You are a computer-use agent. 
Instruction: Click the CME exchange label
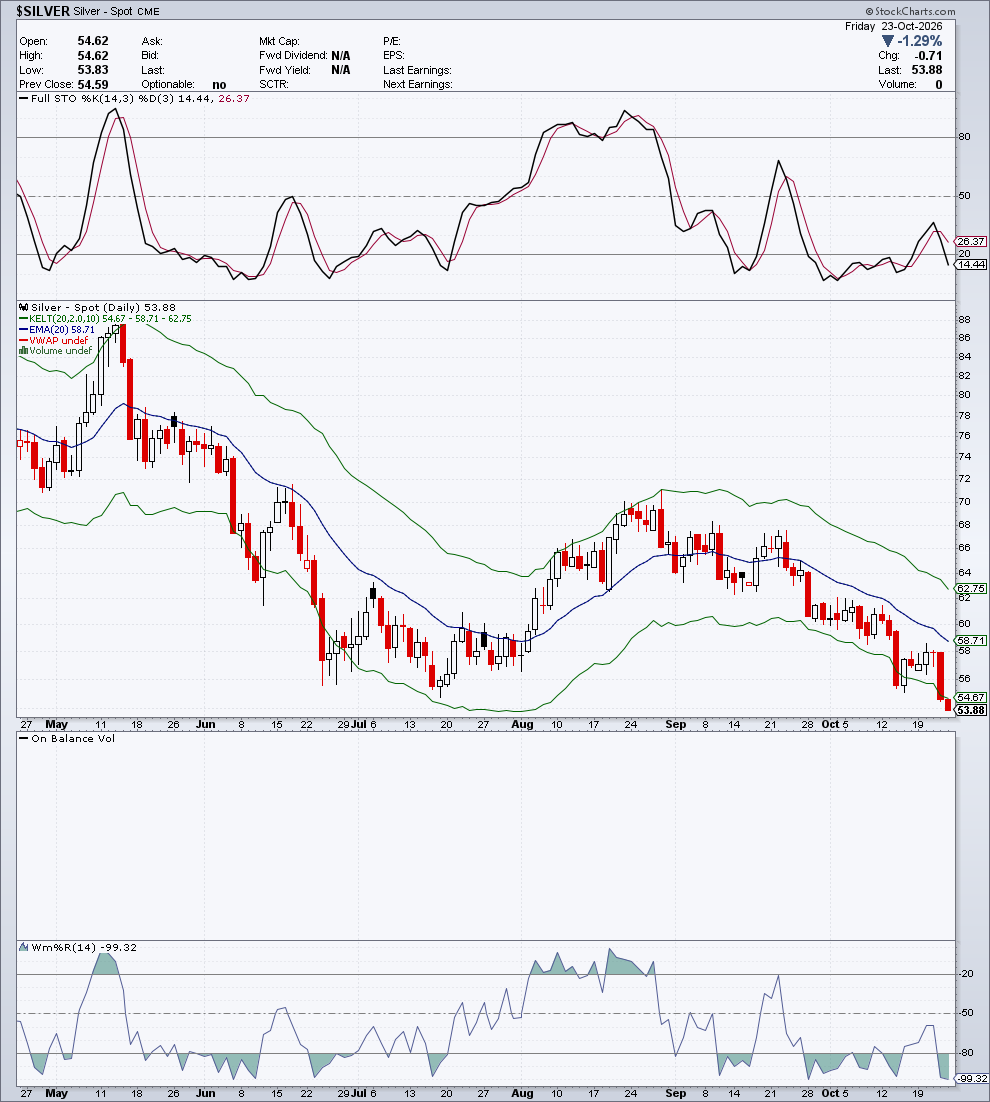click(148, 12)
